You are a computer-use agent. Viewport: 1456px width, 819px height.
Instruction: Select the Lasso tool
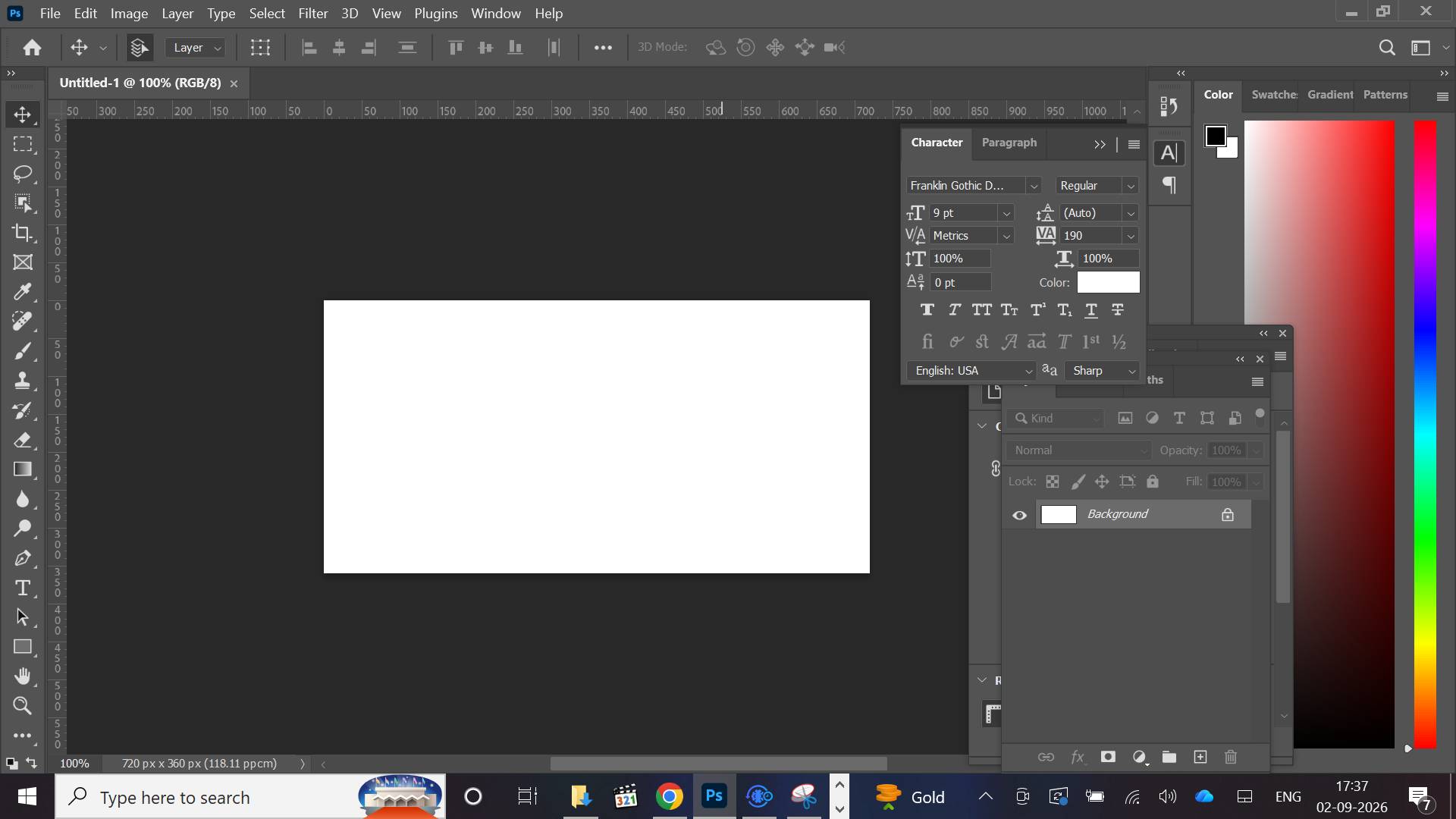tap(23, 174)
